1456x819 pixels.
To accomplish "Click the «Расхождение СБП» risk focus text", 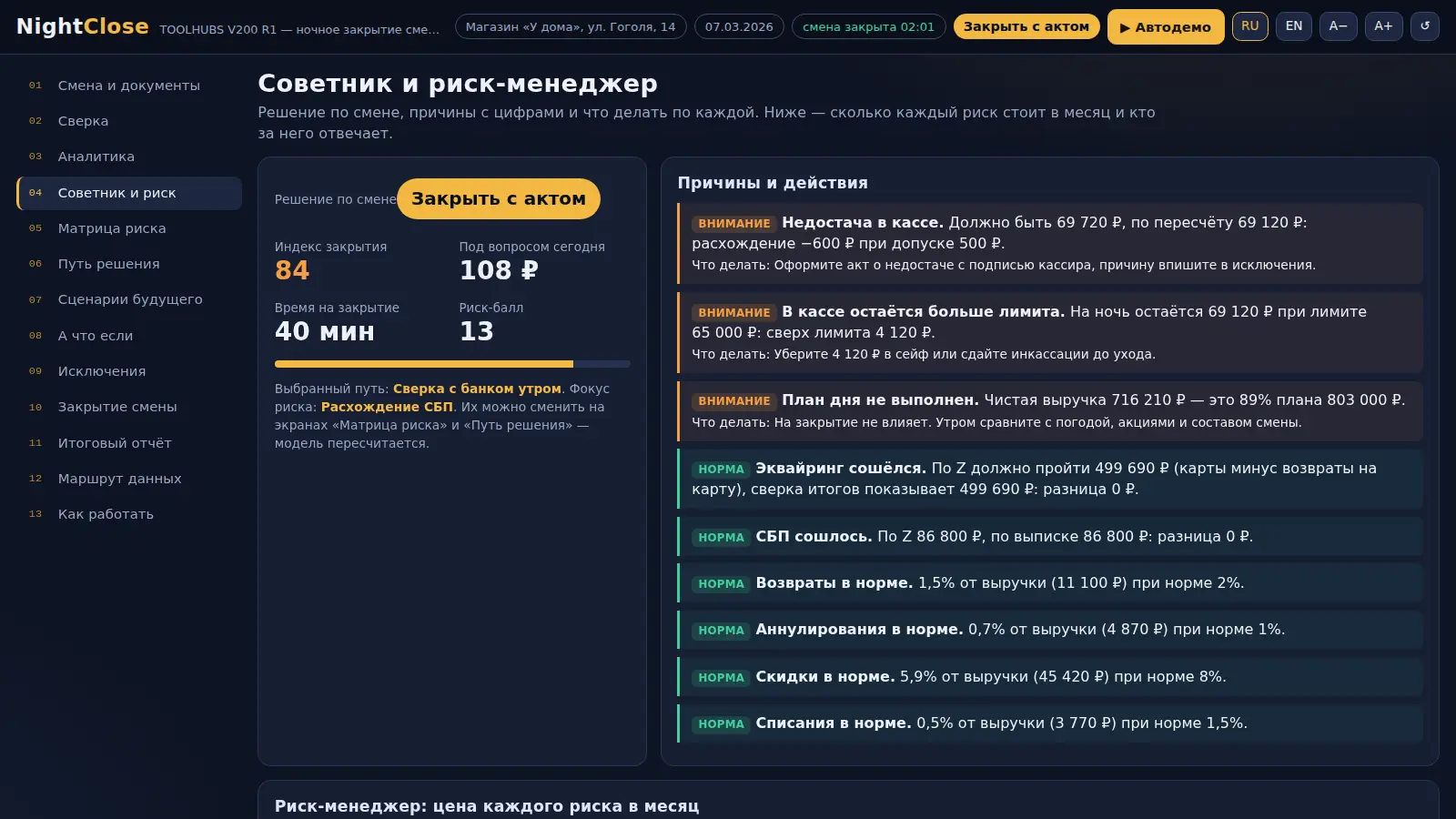I will pos(387,407).
